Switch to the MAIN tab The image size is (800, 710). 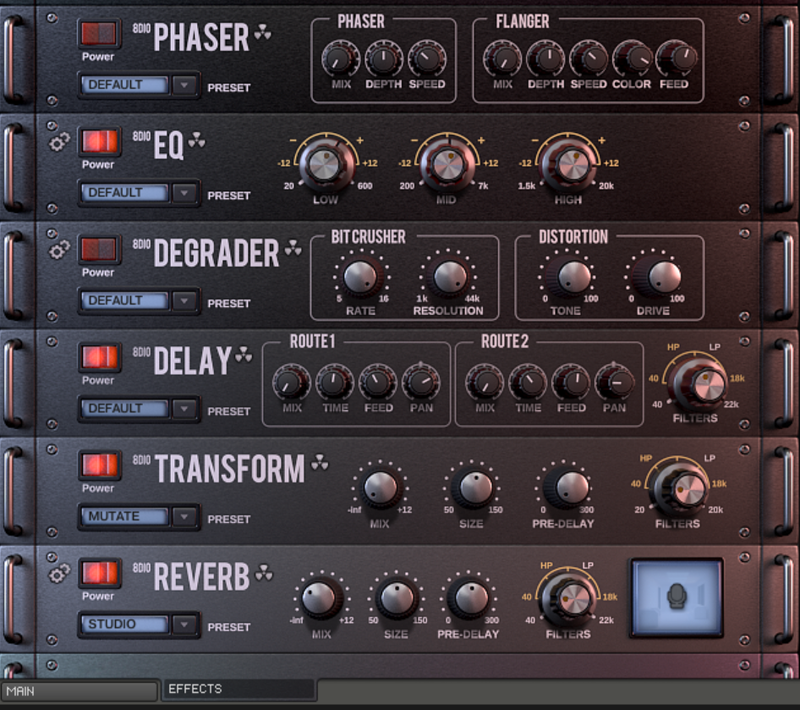point(80,691)
